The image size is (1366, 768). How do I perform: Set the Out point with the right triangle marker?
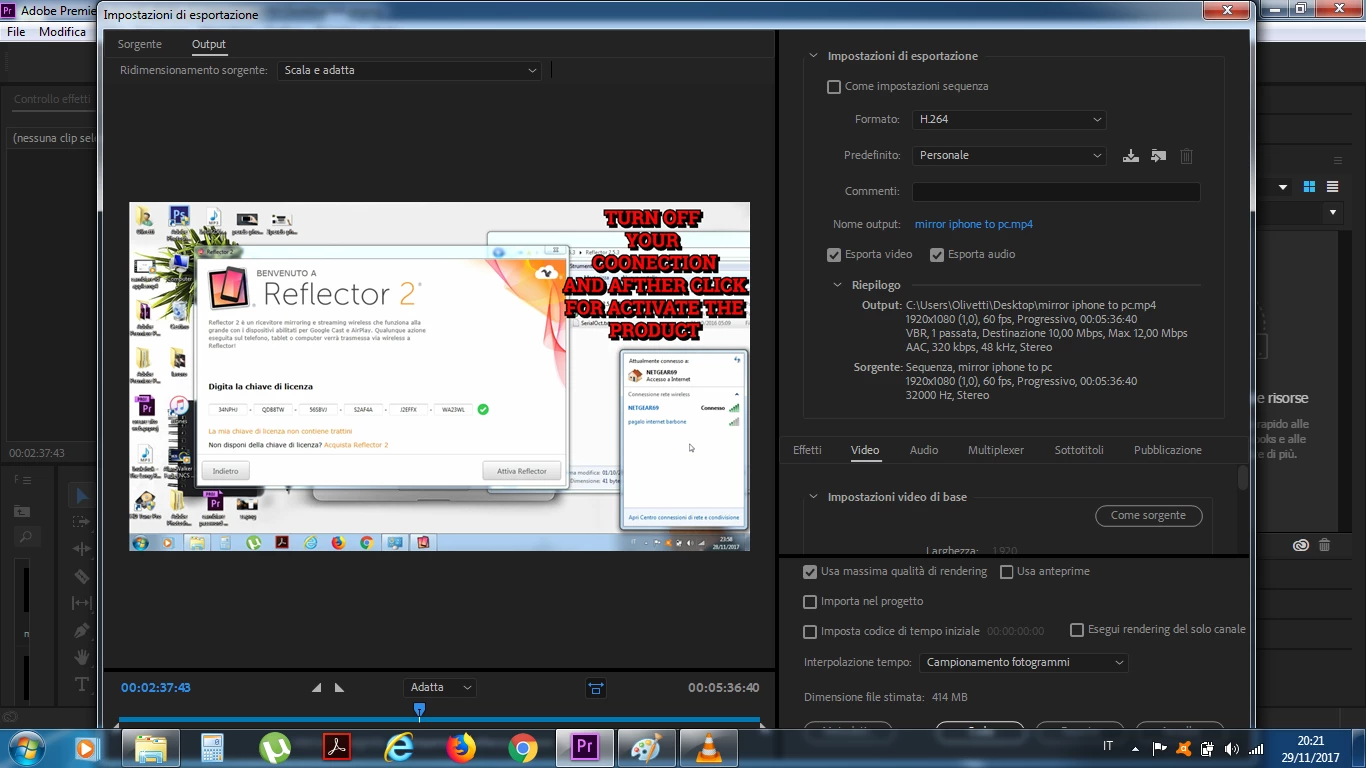[339, 687]
